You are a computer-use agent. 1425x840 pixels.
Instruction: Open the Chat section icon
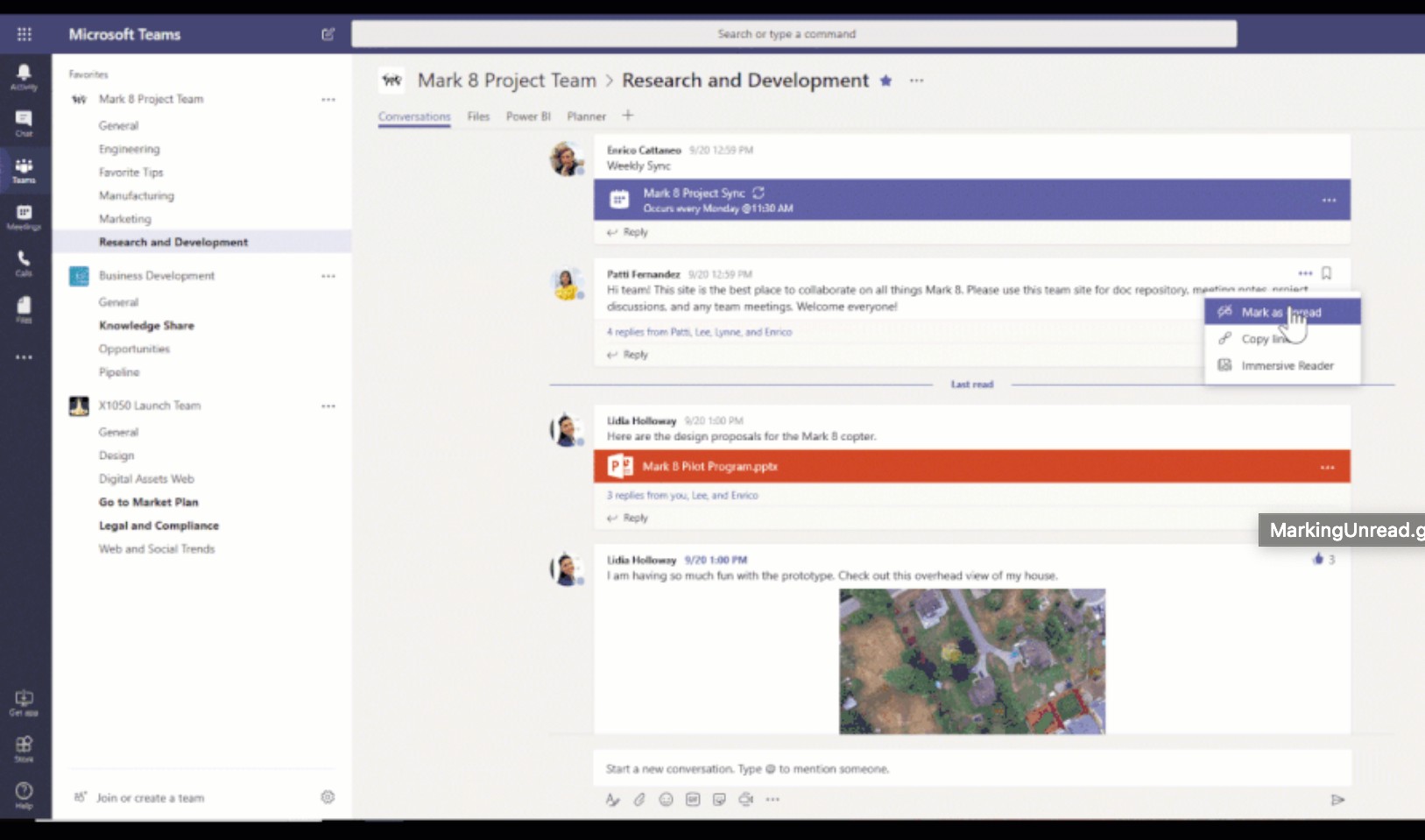[24, 123]
